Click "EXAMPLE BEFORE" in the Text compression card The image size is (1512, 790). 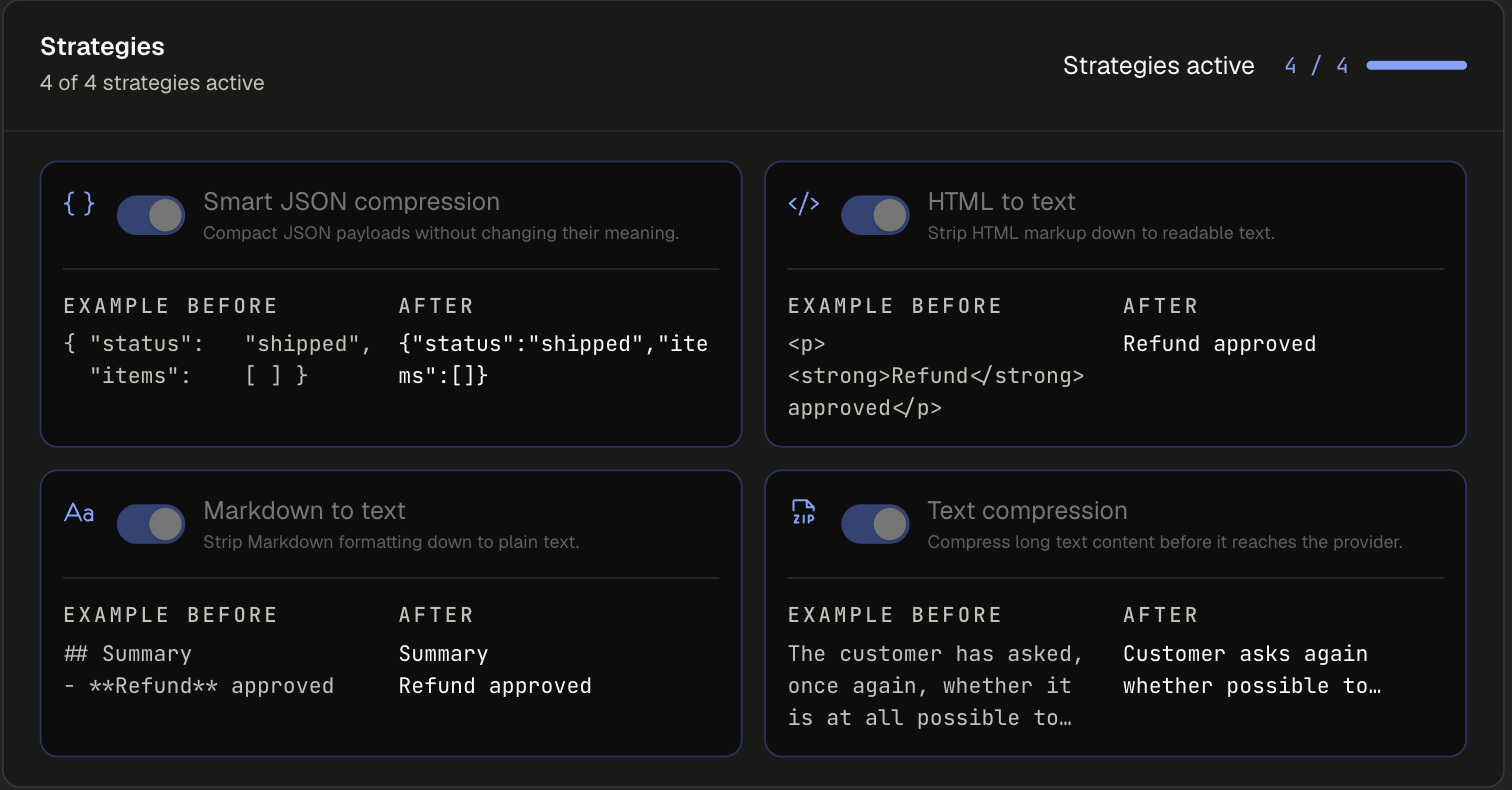click(x=894, y=615)
